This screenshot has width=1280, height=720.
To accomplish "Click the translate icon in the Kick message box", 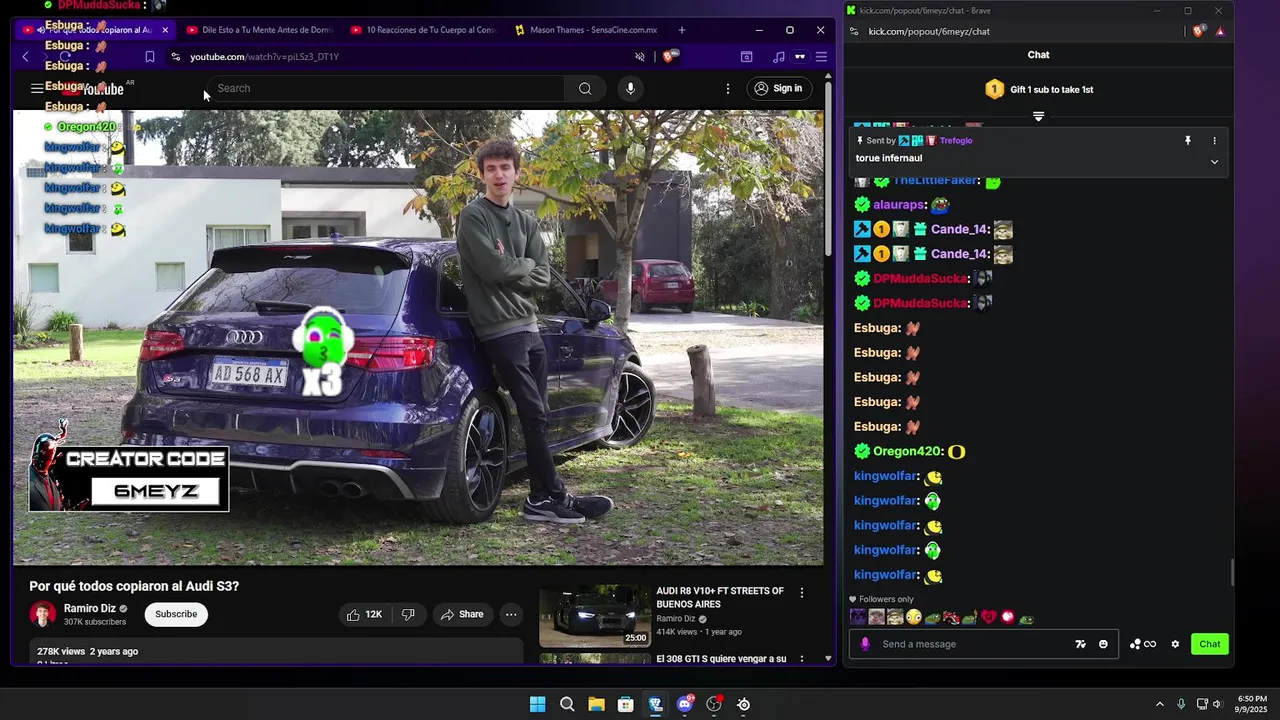I will (1080, 644).
